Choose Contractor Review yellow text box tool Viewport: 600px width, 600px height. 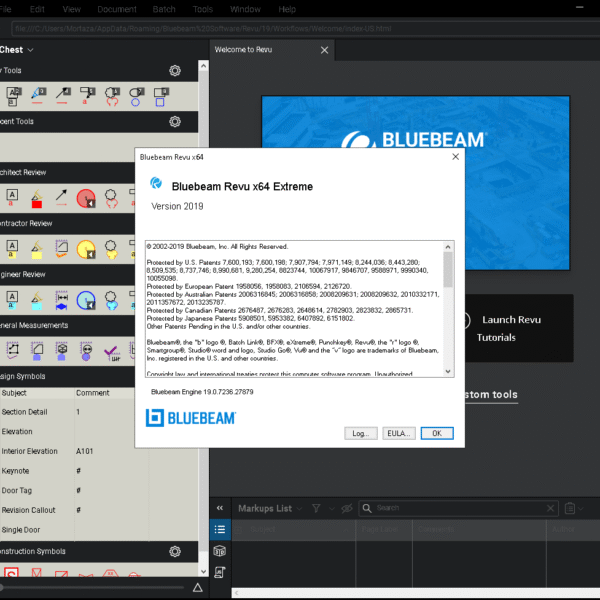12,249
